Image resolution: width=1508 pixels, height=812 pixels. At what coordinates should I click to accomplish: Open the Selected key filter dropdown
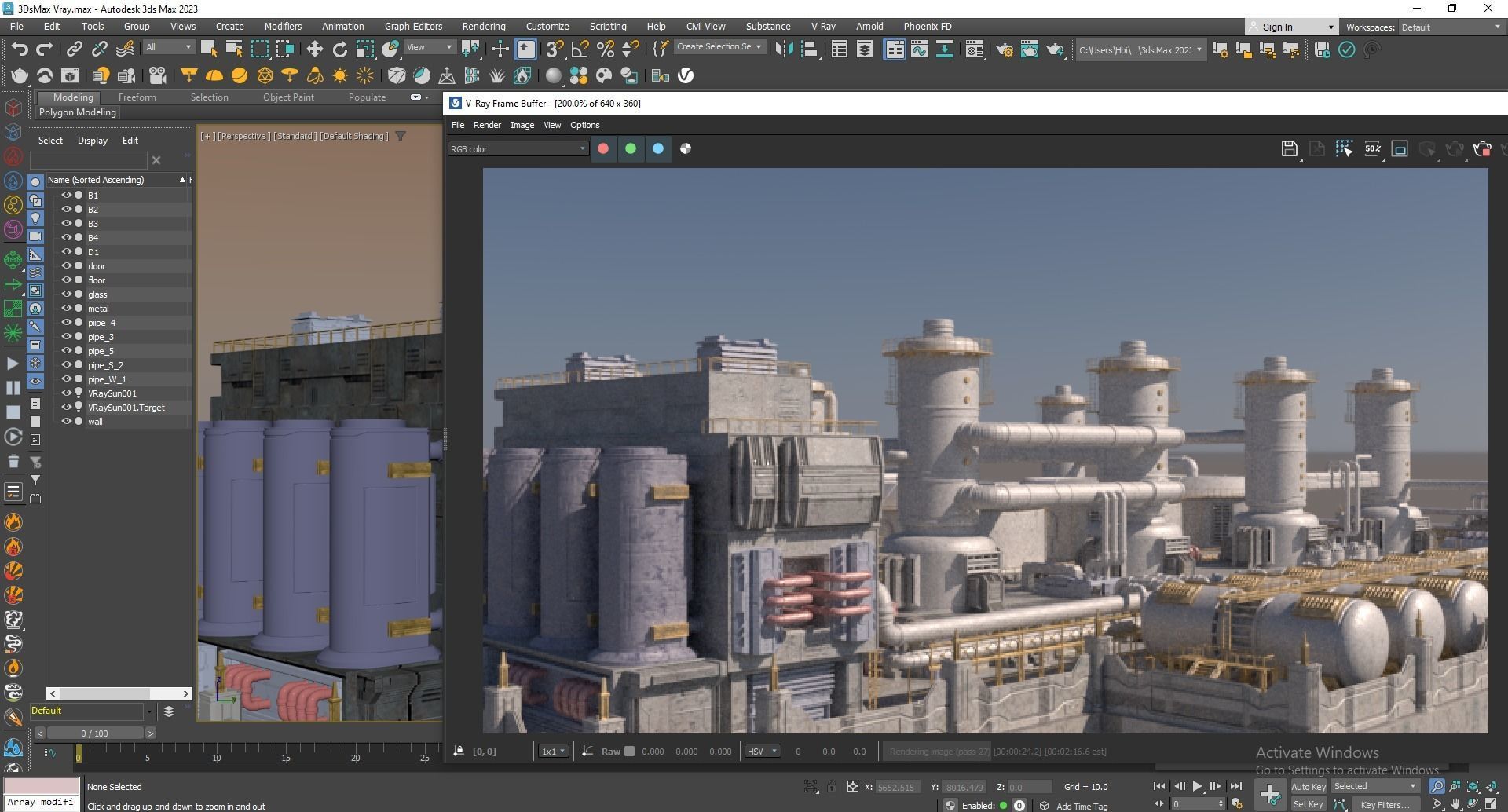pos(1374,786)
